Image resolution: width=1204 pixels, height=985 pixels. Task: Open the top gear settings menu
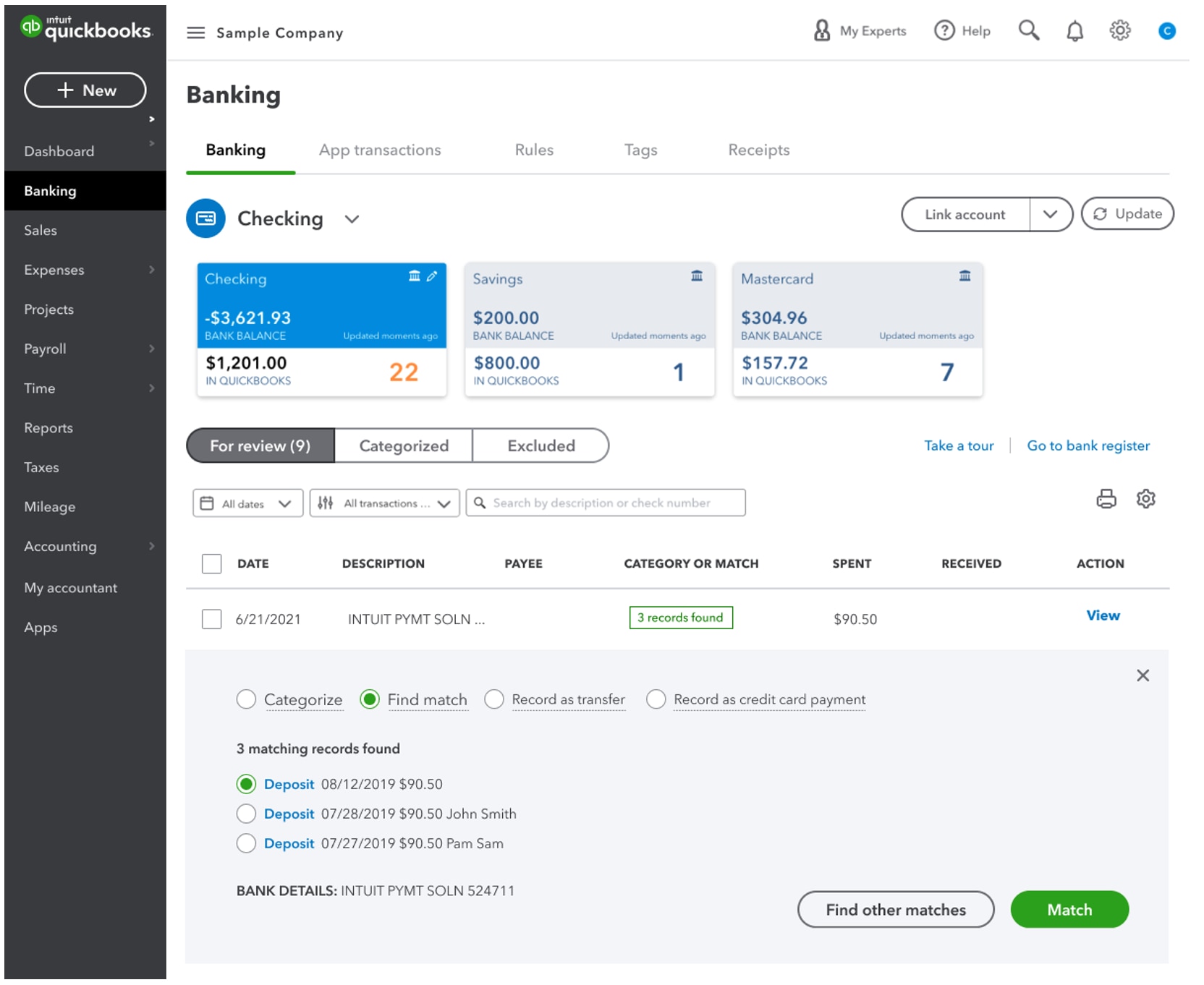coord(1119,30)
